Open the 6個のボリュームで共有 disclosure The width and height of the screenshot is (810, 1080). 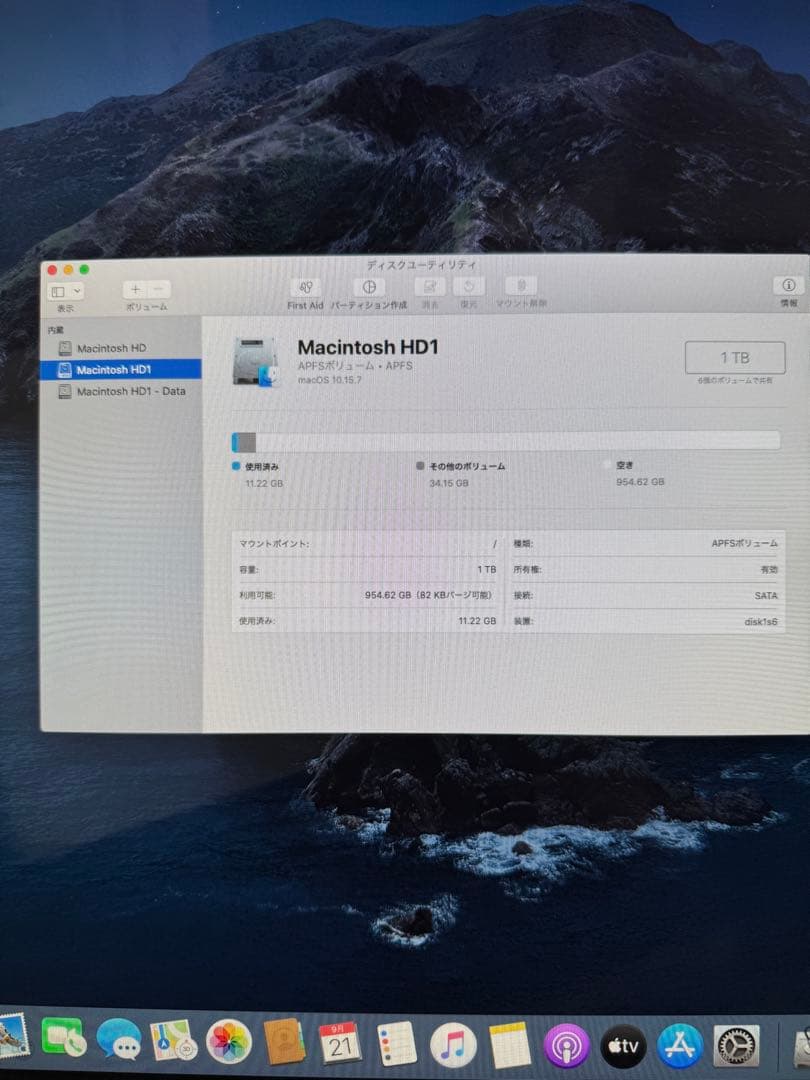[x=736, y=381]
